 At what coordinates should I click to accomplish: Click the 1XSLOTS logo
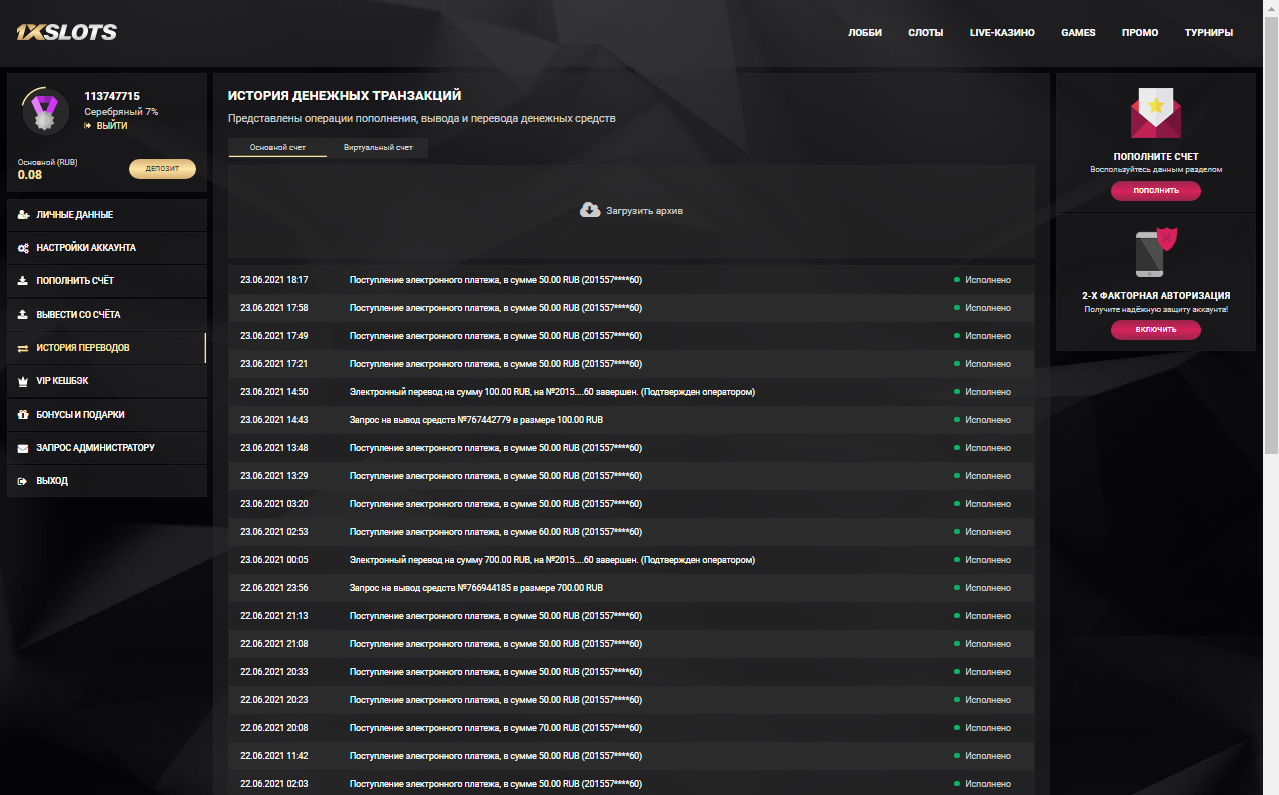67,32
